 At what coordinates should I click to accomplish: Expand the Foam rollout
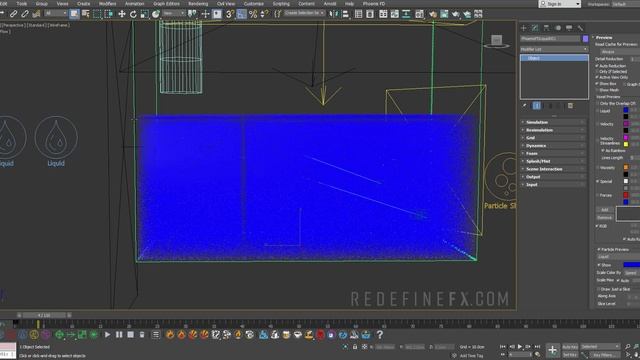coord(553,153)
